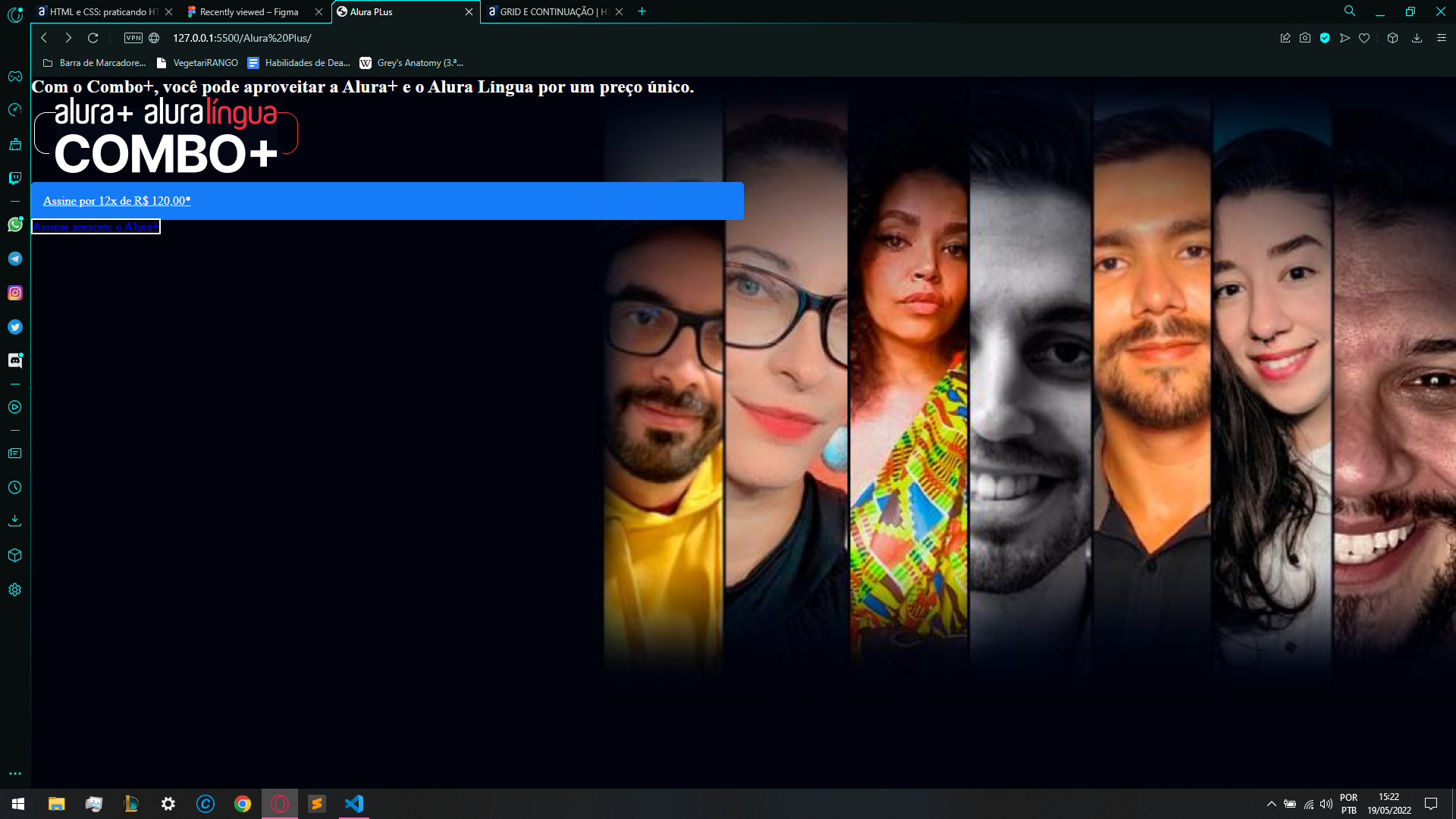Open Telegram in the sidebar
This screenshot has width=1456, height=819.
15,259
